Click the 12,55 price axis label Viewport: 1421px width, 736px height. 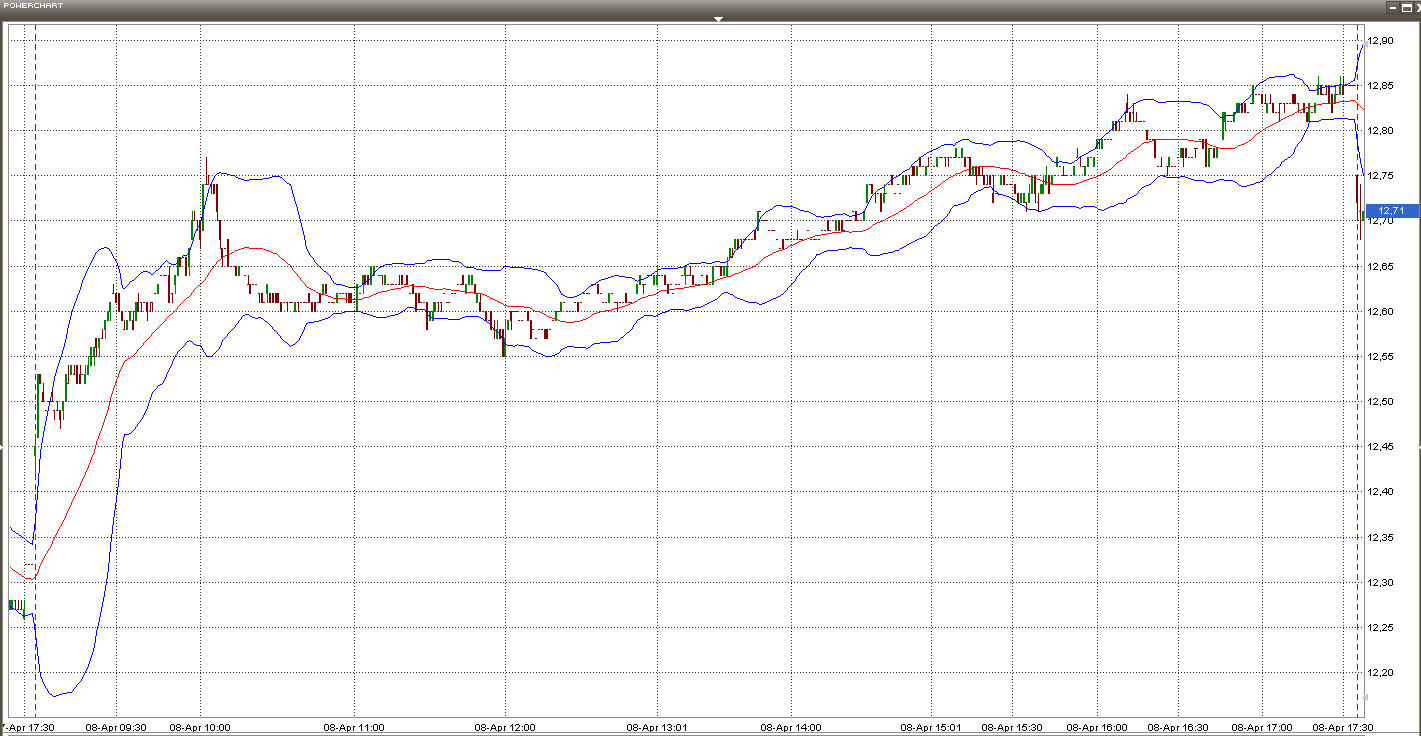coord(1382,357)
